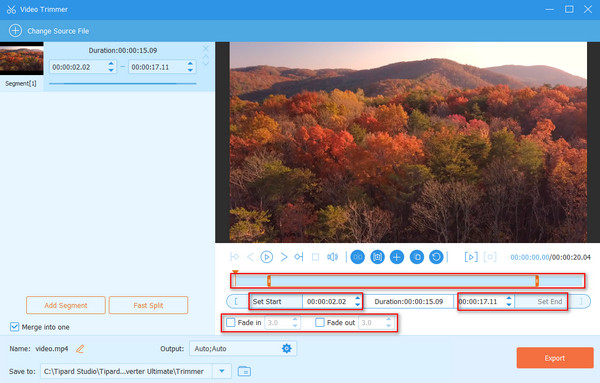Click the Fast Split button

tap(148, 305)
